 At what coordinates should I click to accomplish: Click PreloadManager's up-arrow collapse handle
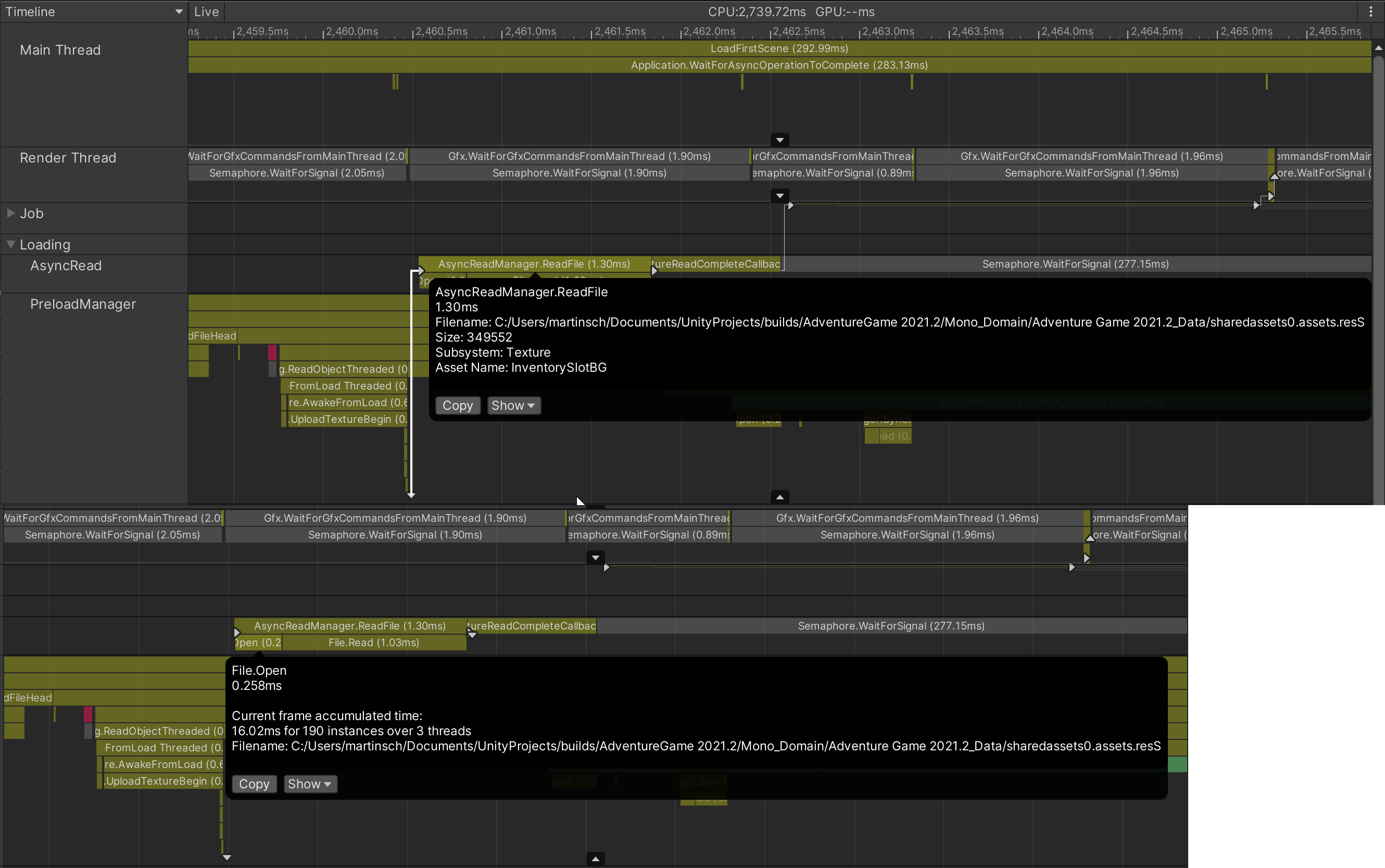tap(779, 497)
